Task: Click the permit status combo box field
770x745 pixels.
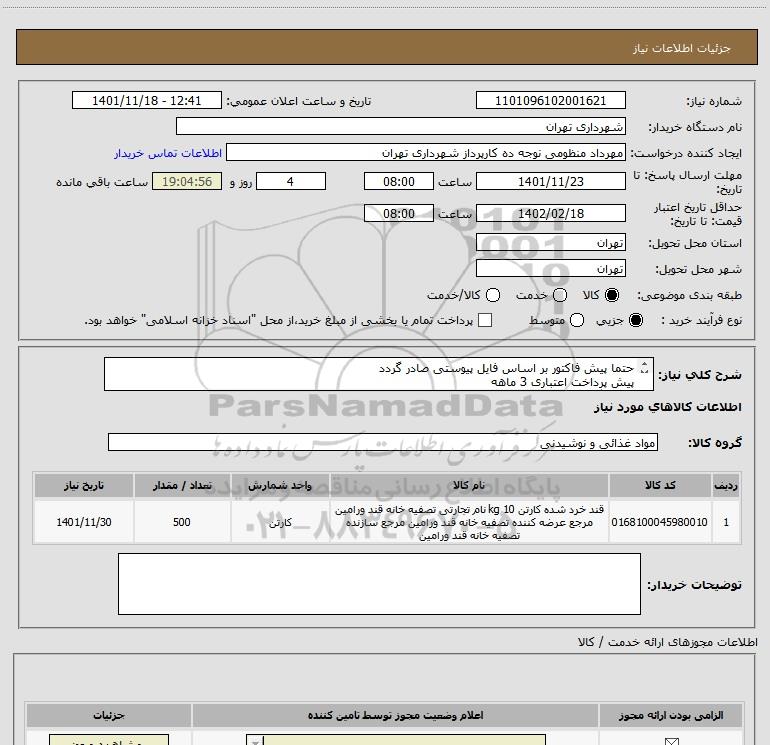Action: [396, 740]
